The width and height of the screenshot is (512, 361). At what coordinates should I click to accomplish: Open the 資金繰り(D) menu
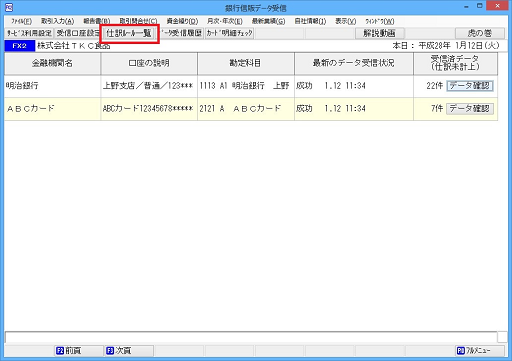182,21
